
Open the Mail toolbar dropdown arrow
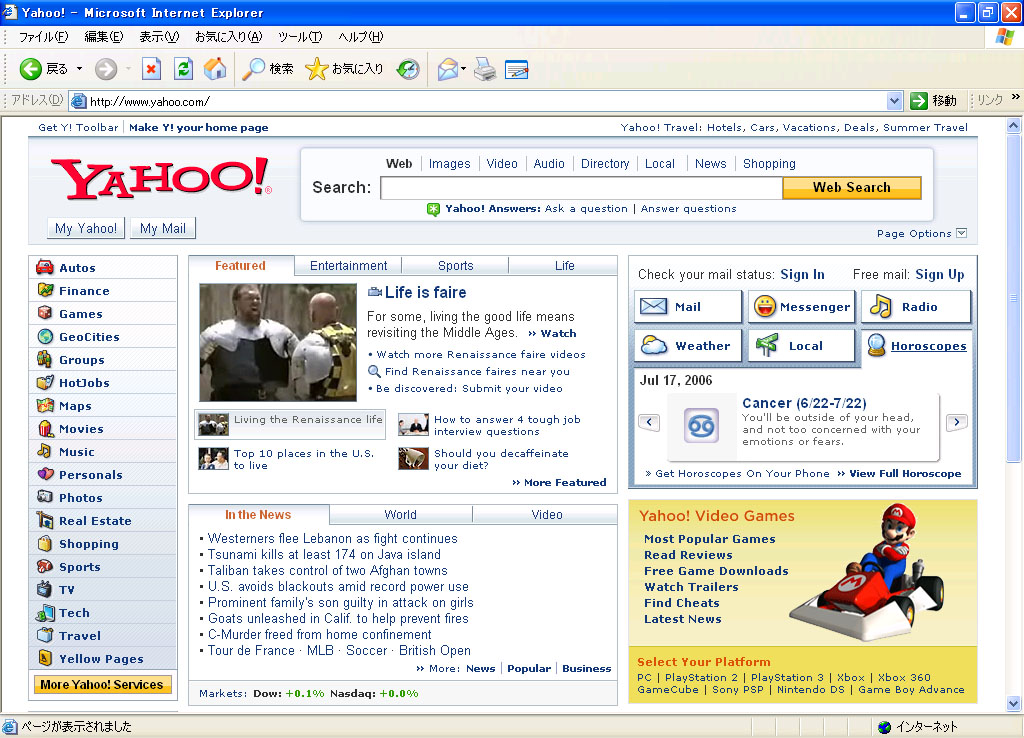(463, 69)
